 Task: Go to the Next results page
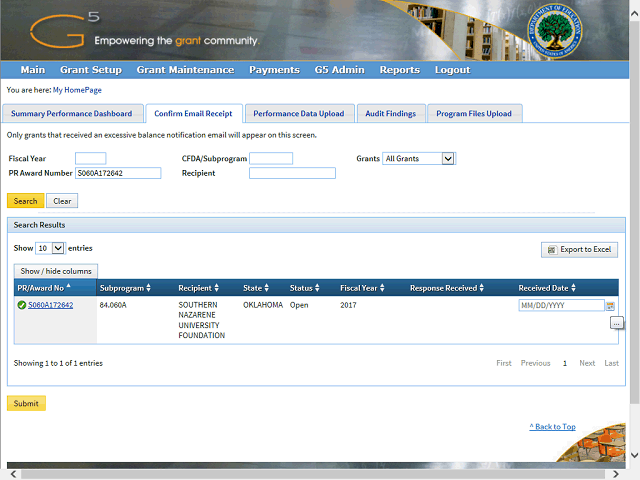[x=587, y=363]
